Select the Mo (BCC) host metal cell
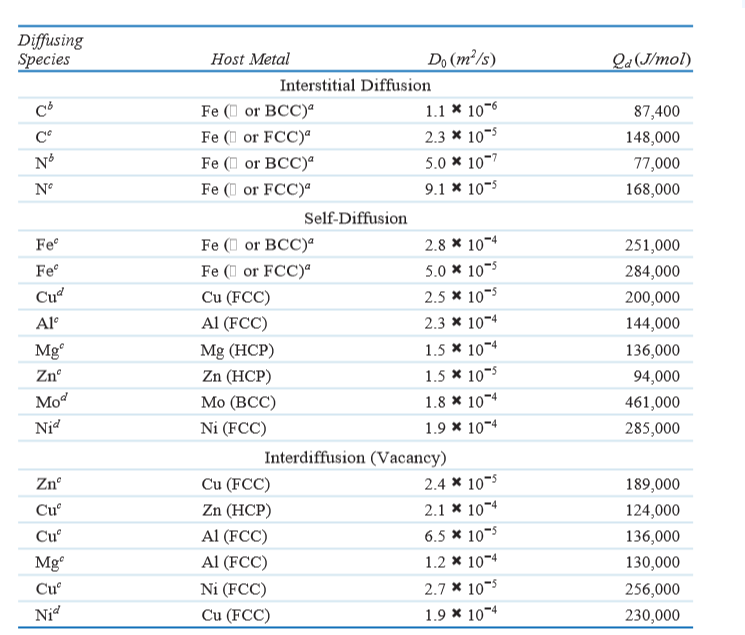This screenshot has width=745, height=635. (238, 403)
